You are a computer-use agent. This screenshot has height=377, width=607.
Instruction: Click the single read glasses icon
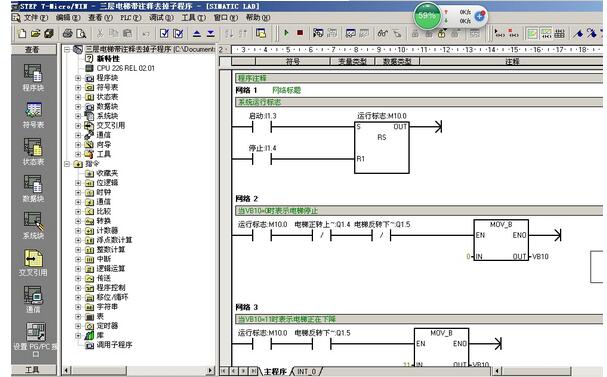point(382,33)
